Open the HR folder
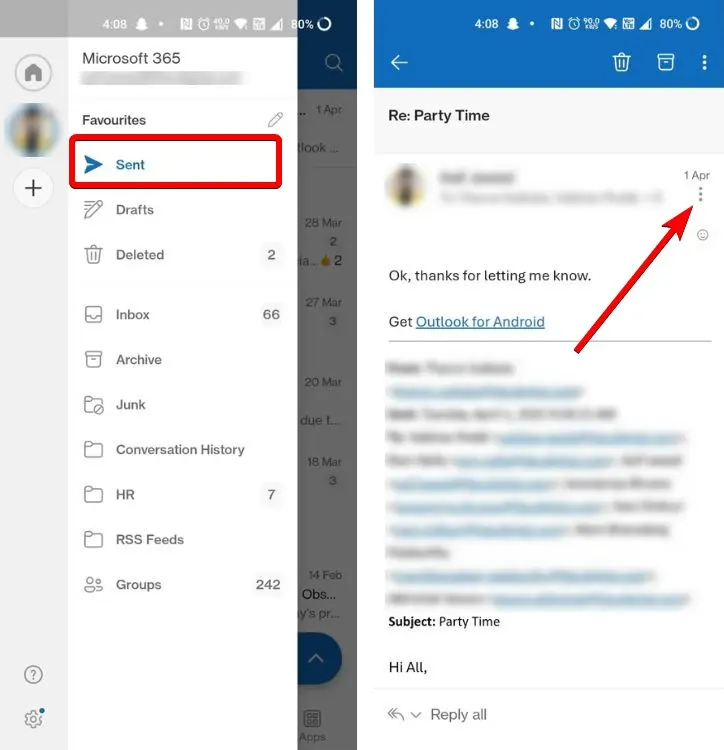724x750 pixels. [x=183, y=494]
